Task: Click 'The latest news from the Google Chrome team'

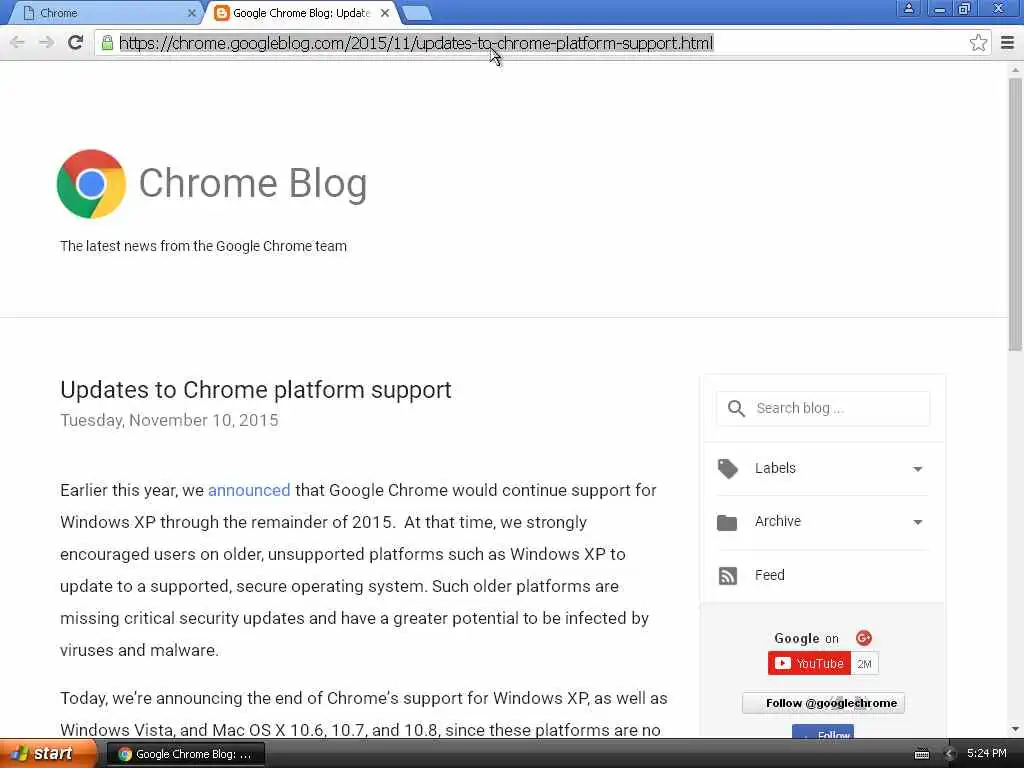Action: (203, 246)
